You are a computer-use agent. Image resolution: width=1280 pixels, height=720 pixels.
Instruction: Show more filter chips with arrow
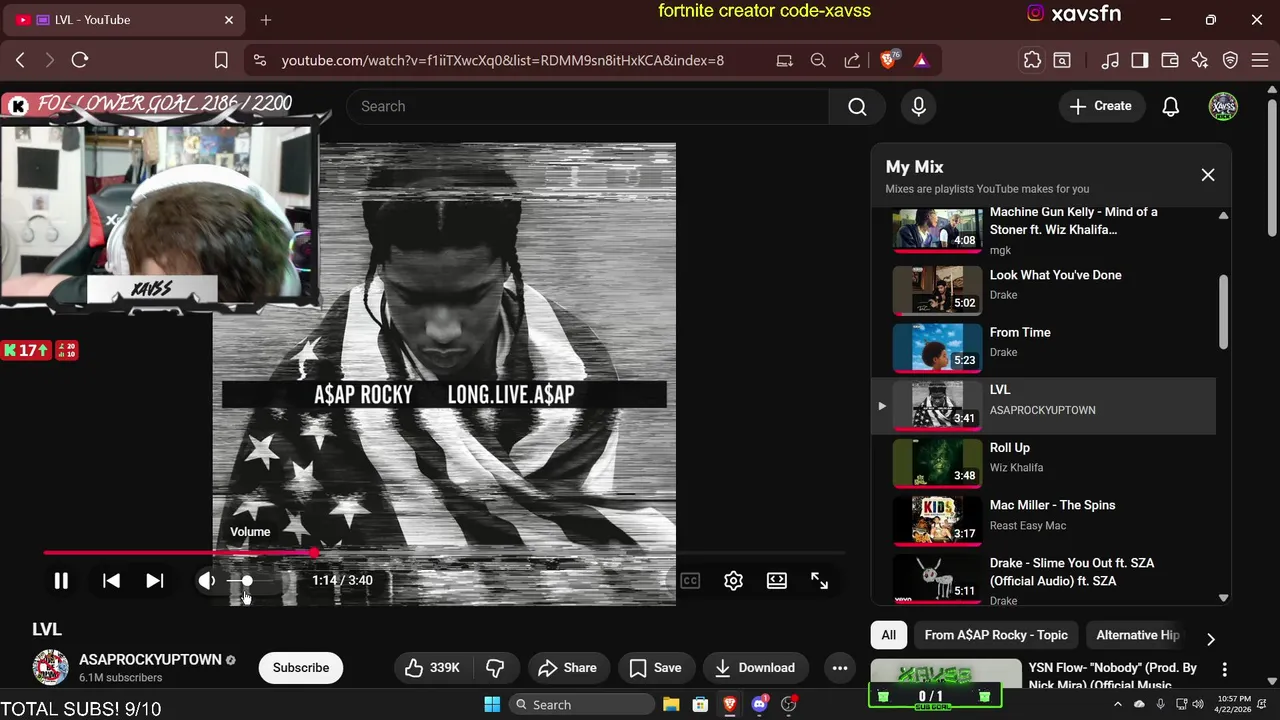click(1211, 639)
